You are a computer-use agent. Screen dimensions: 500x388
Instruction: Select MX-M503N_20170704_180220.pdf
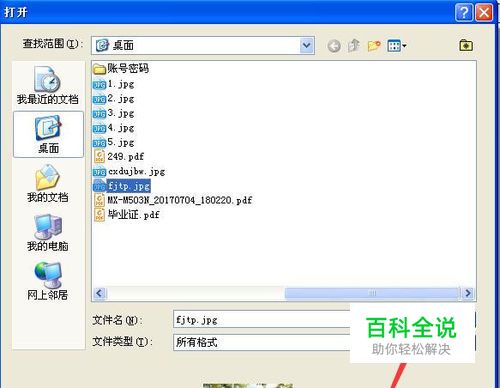click(x=173, y=200)
